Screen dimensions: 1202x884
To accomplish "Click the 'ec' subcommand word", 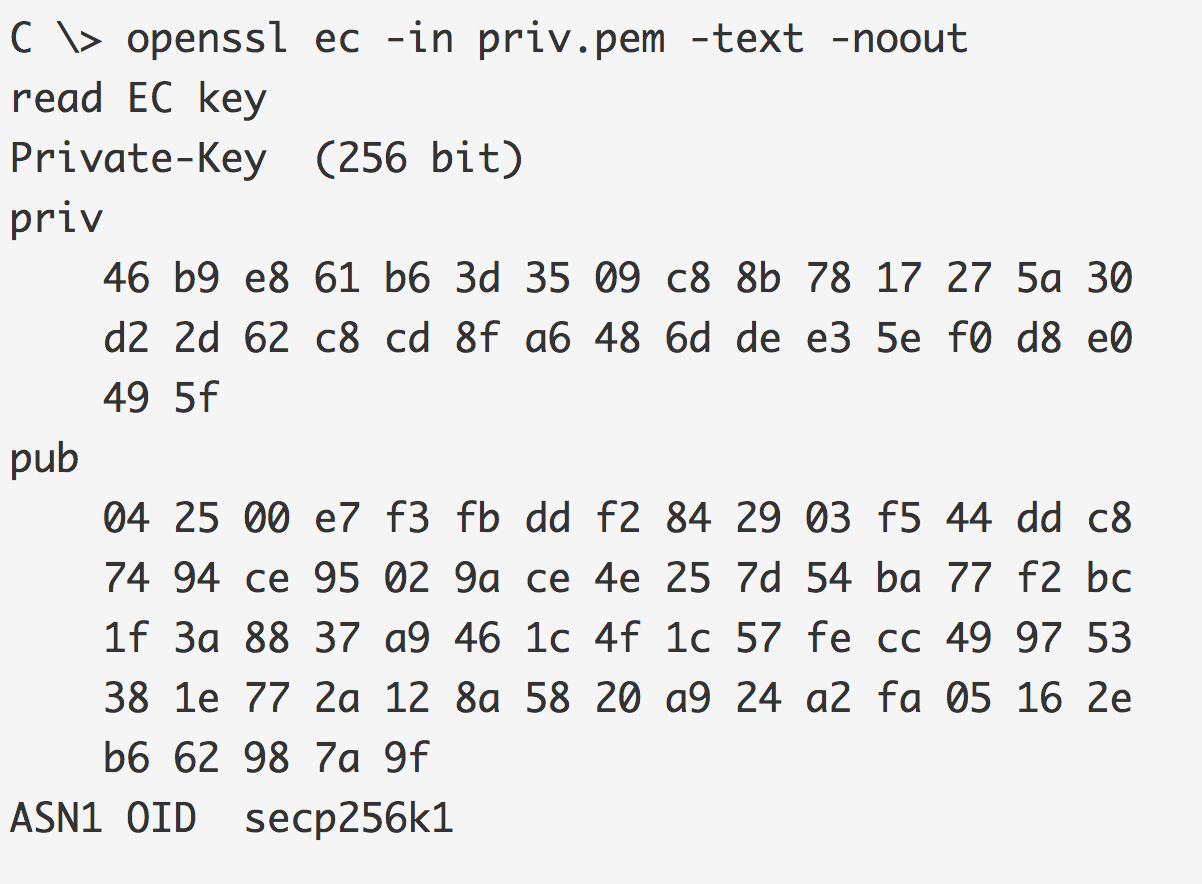I will (x=337, y=39).
